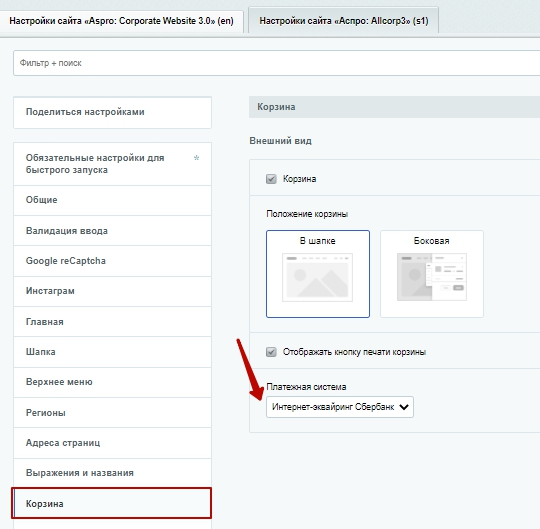Screen dimensions: 540x529
Task: Toggle the Корзина checkbox
Action: [271, 179]
